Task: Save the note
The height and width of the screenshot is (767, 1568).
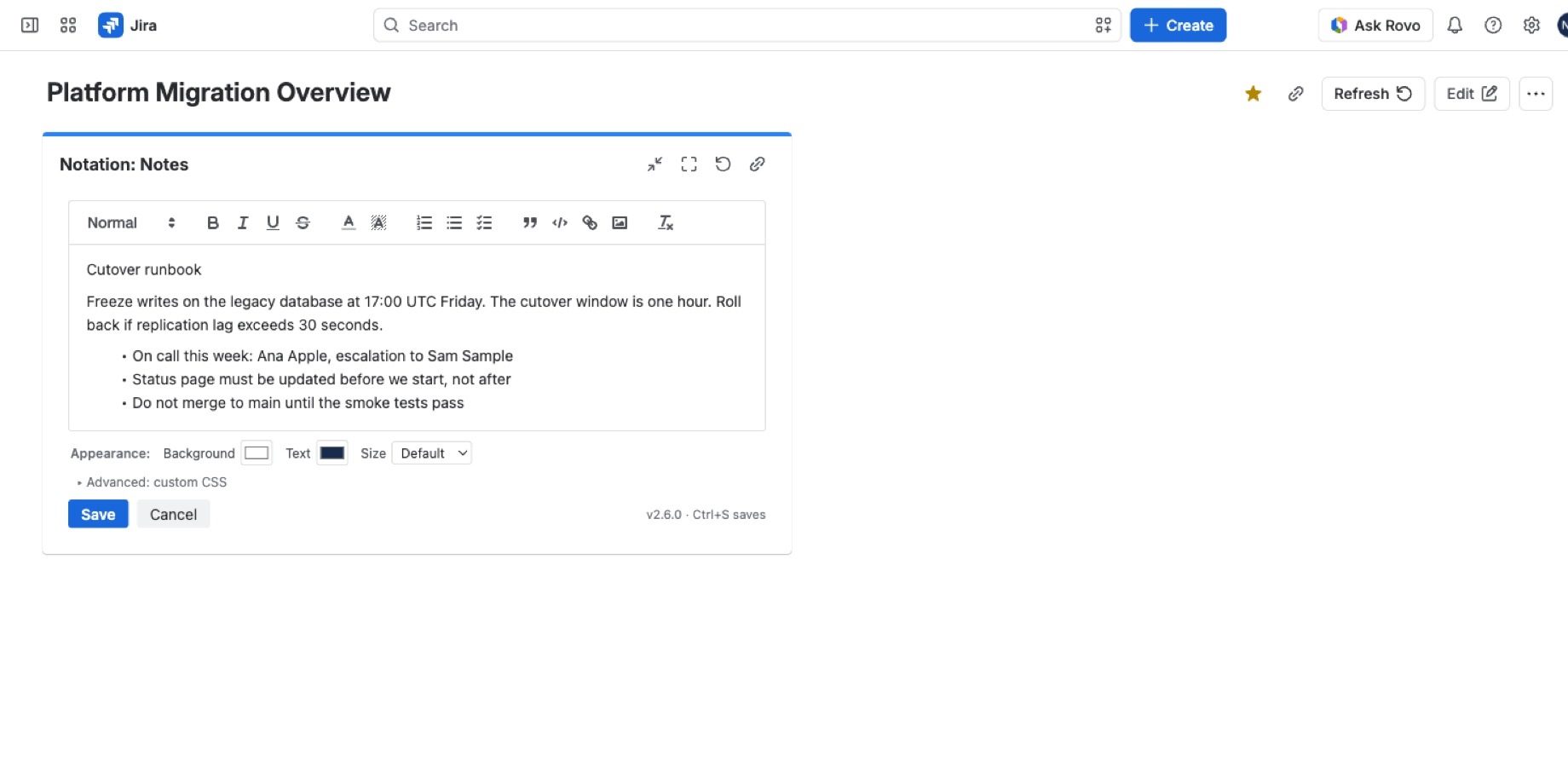Action: pyautogui.click(x=98, y=514)
